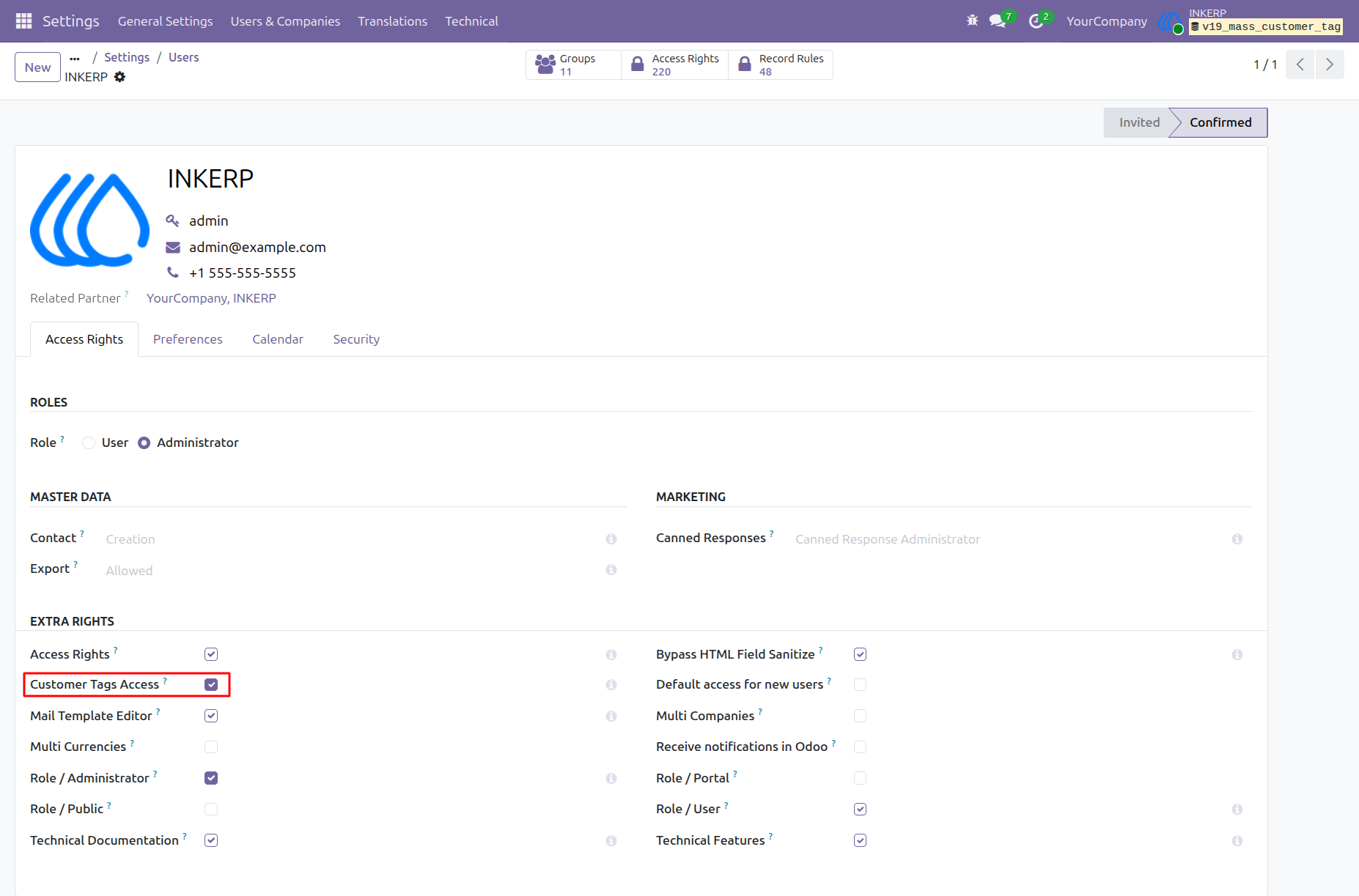This screenshot has width=1359, height=896.
Task: Click the envelope icon beside email
Action: coord(173,247)
